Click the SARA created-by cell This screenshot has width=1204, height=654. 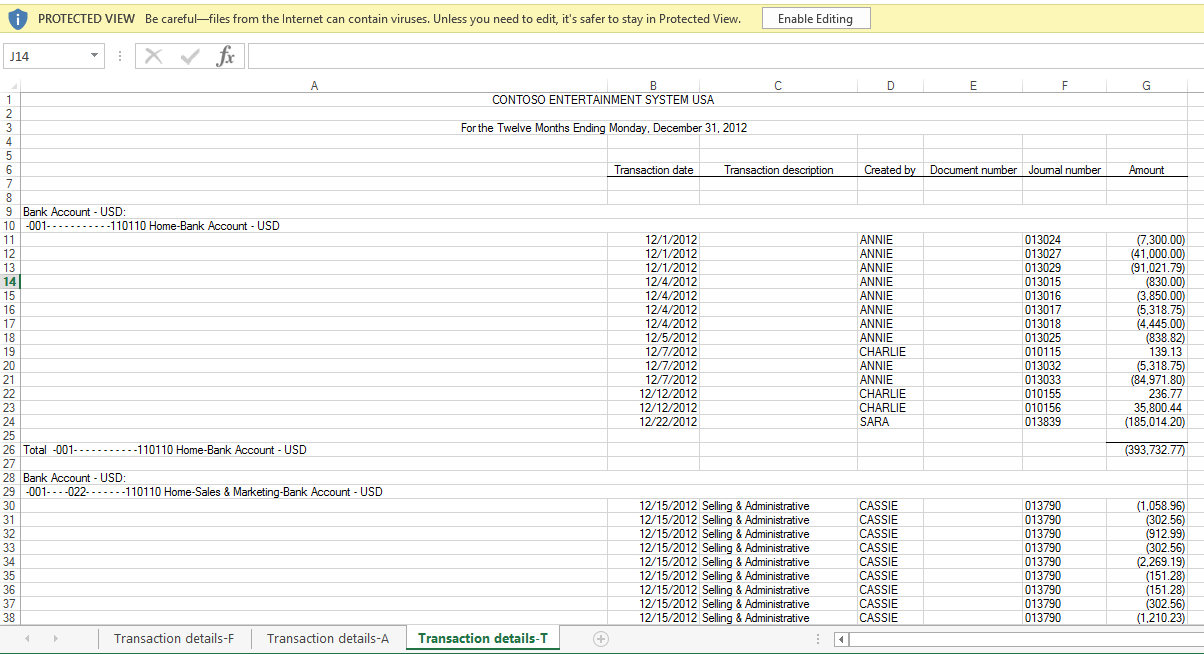(x=875, y=422)
